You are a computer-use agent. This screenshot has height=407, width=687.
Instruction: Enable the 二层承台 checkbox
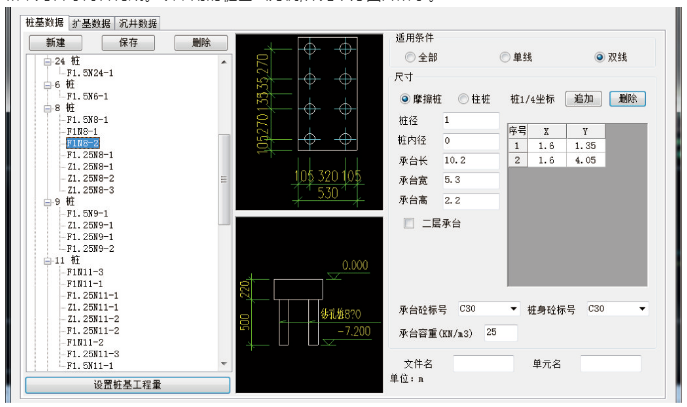pyautogui.click(x=409, y=223)
